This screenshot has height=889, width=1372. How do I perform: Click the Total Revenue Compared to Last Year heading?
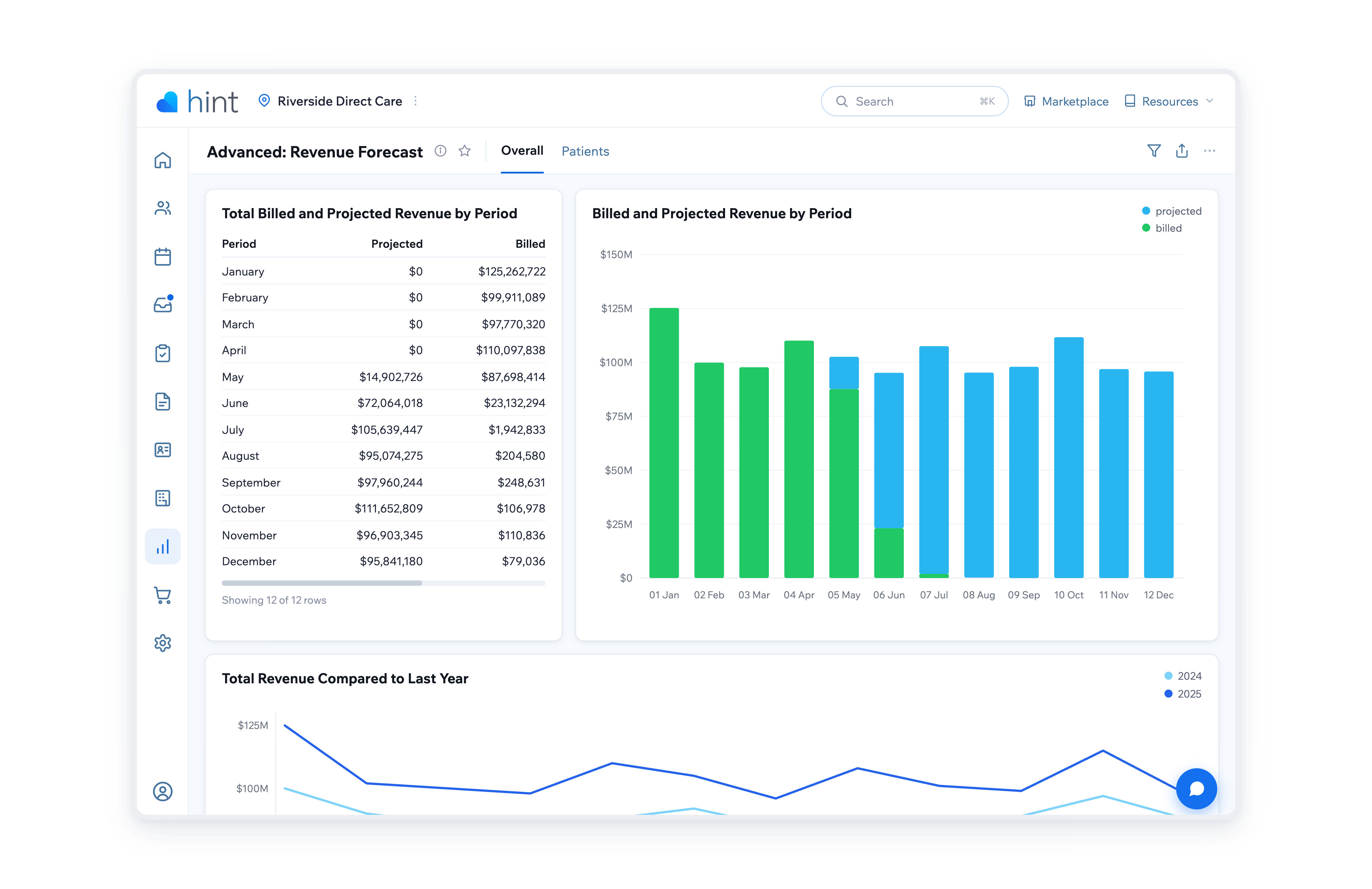pyautogui.click(x=345, y=679)
